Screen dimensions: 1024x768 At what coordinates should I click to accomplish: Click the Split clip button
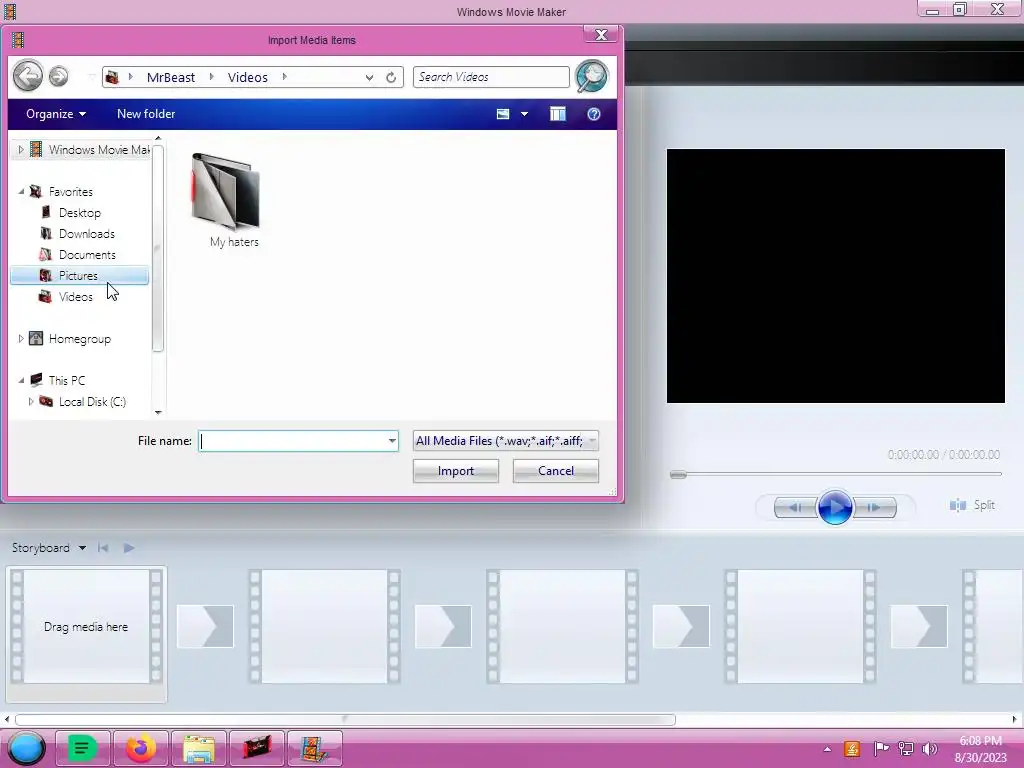point(972,505)
